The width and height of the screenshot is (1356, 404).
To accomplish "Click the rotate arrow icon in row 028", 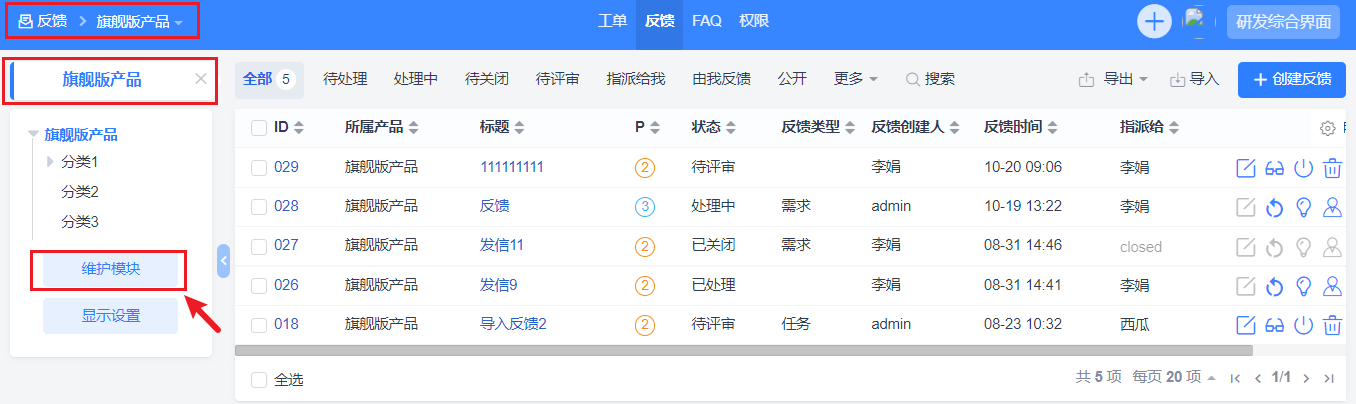I will 1275,207.
